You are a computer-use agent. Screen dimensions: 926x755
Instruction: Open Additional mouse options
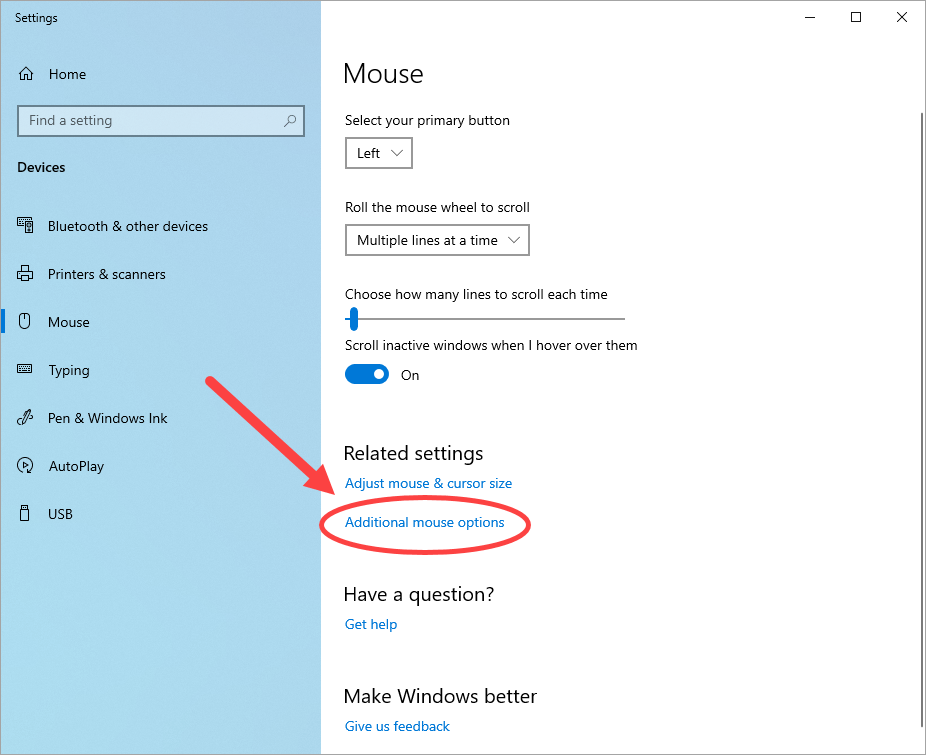(x=423, y=522)
